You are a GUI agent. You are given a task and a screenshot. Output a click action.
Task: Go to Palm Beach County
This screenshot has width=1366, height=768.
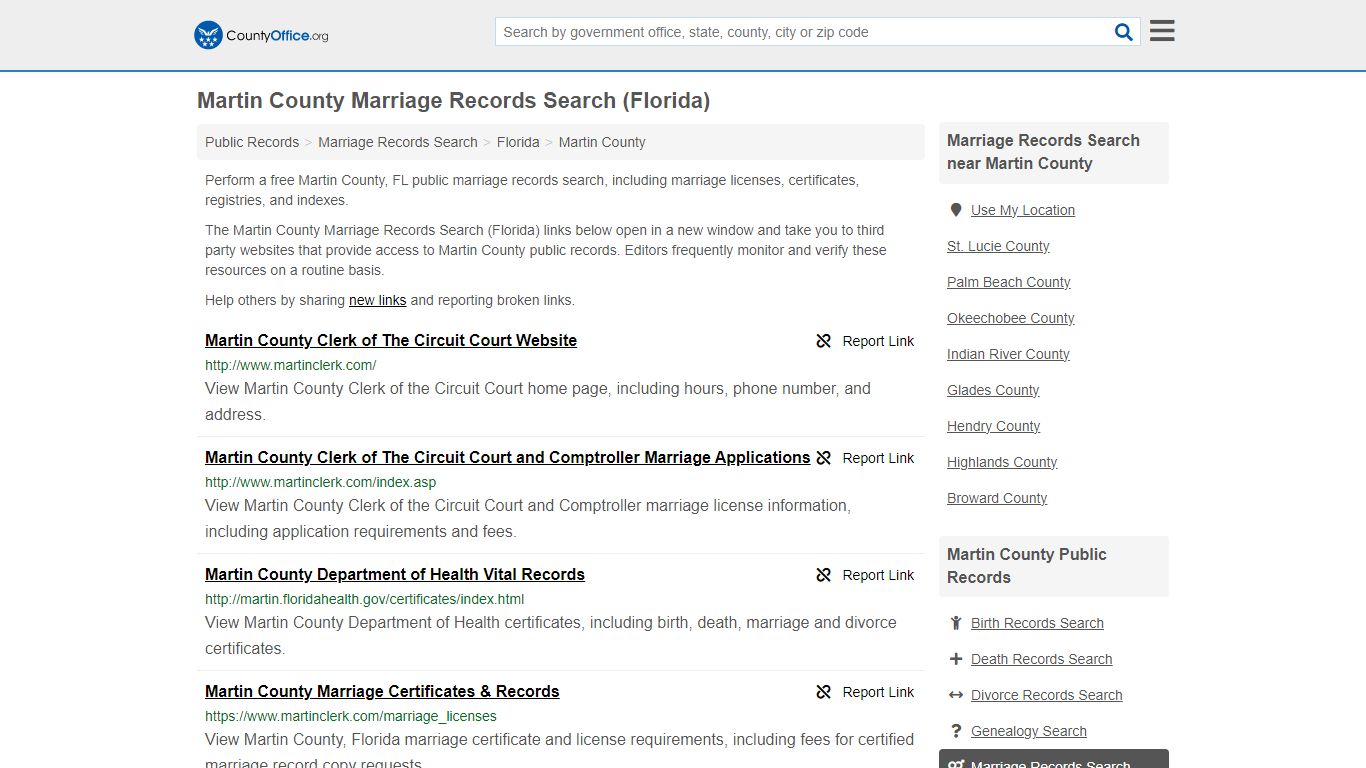point(1009,282)
